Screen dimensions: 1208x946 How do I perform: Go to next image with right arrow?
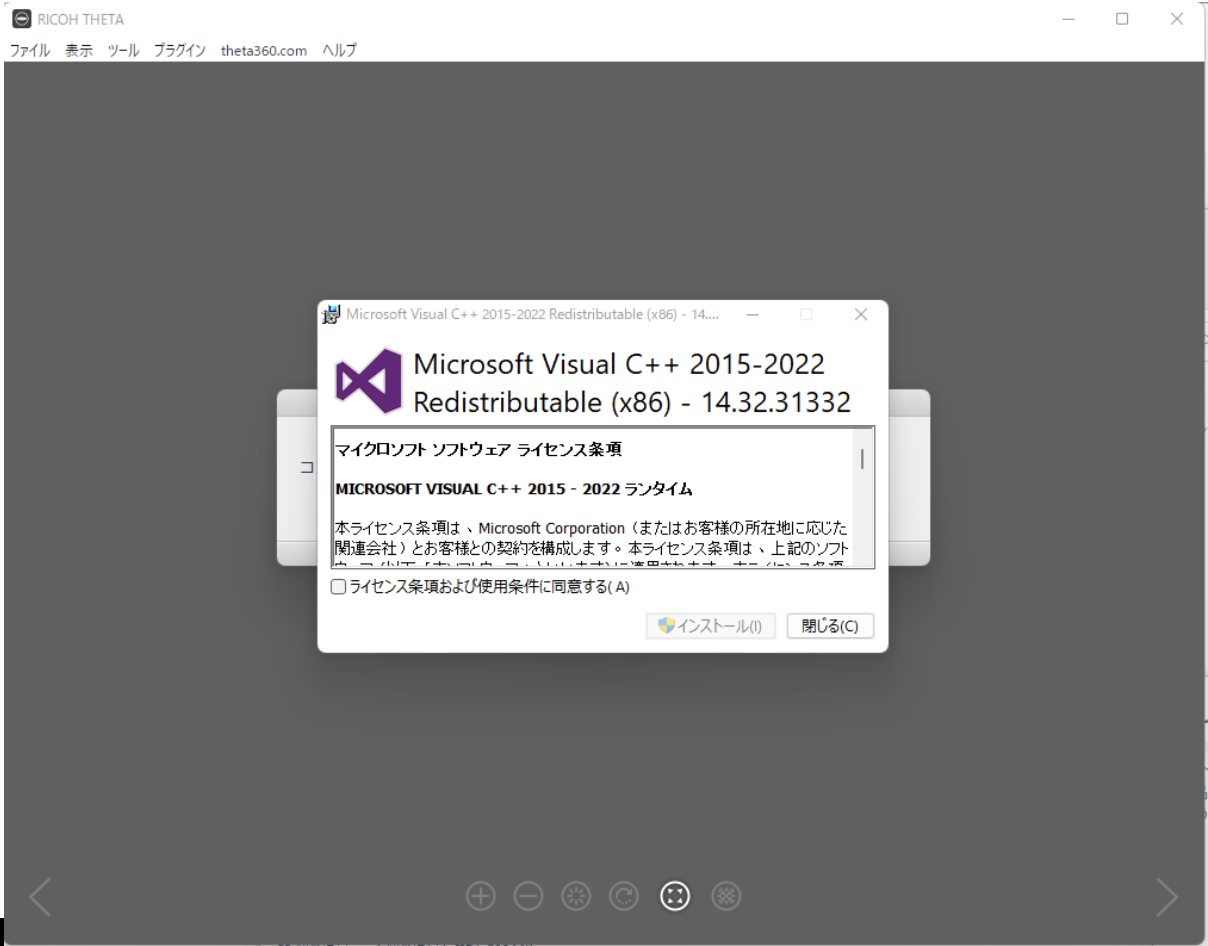click(1167, 897)
